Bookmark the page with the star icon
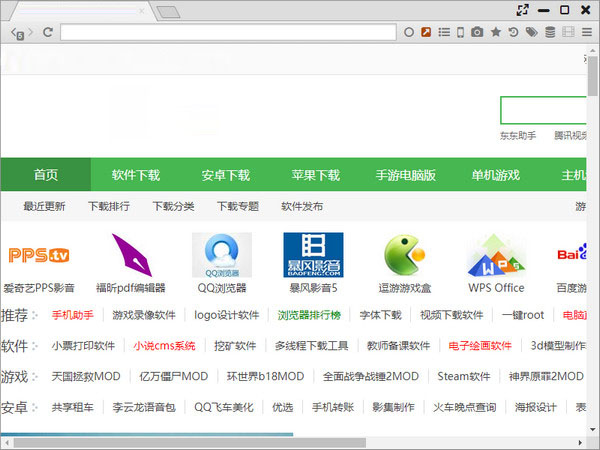The image size is (600, 450). click(x=496, y=32)
